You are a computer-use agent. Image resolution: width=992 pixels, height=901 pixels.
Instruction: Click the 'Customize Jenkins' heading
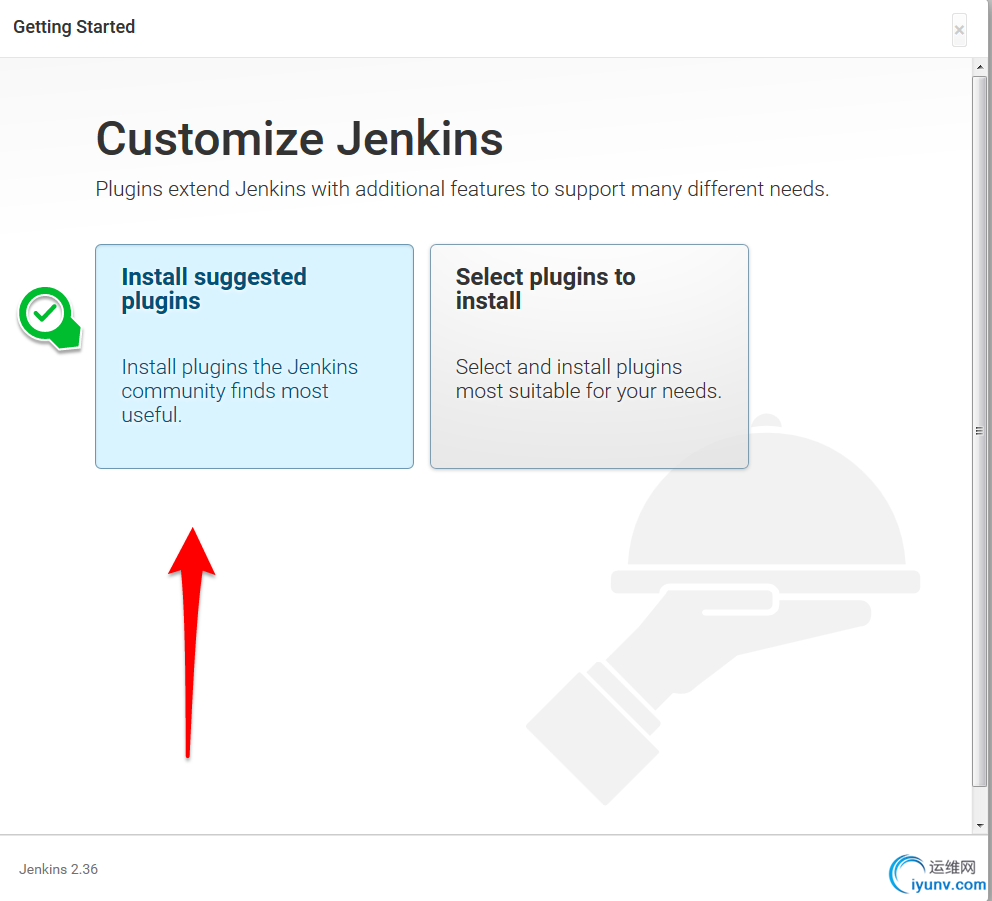pyautogui.click(x=299, y=139)
